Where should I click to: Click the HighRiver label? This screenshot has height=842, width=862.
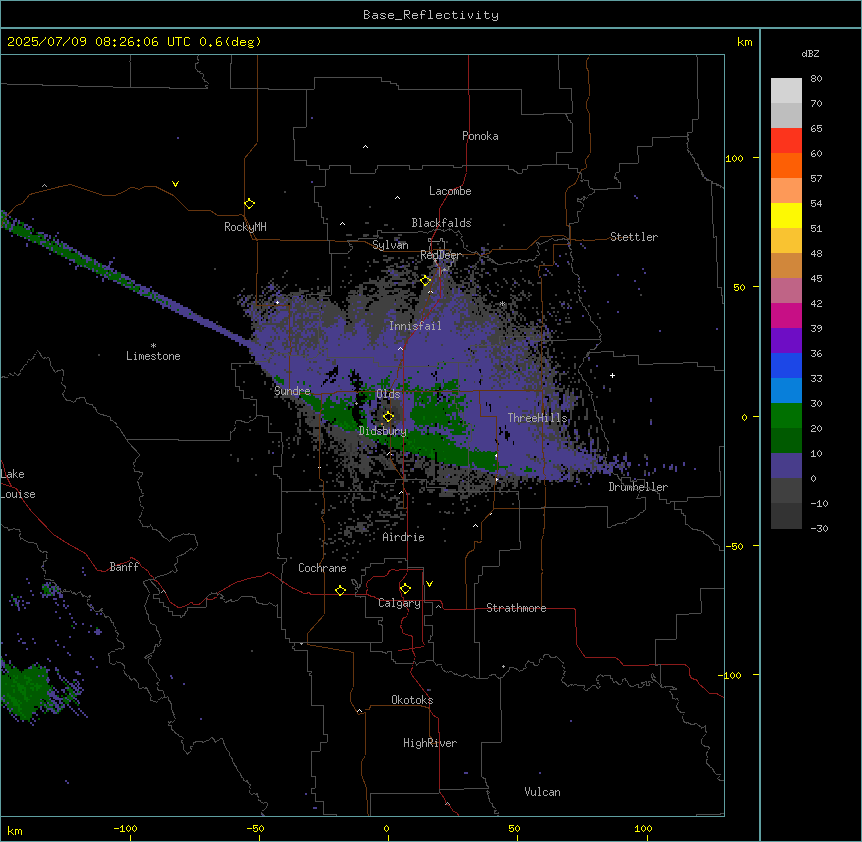click(430, 743)
